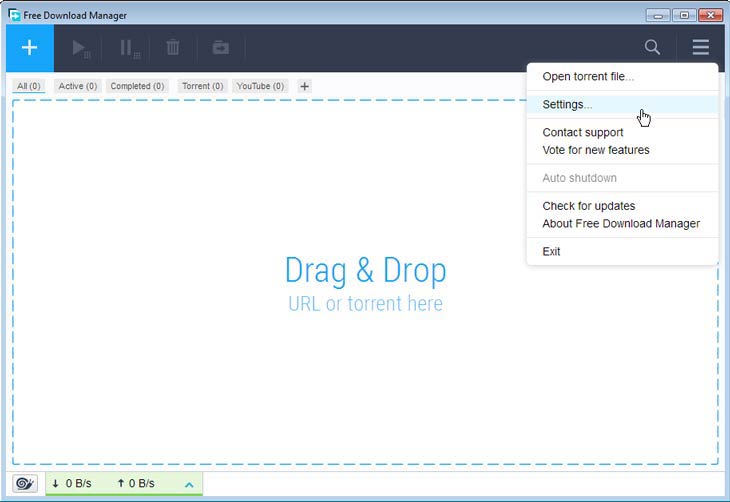Close the Free Download Manager window
Screen dimensions: 730x502
(x=710, y=15)
